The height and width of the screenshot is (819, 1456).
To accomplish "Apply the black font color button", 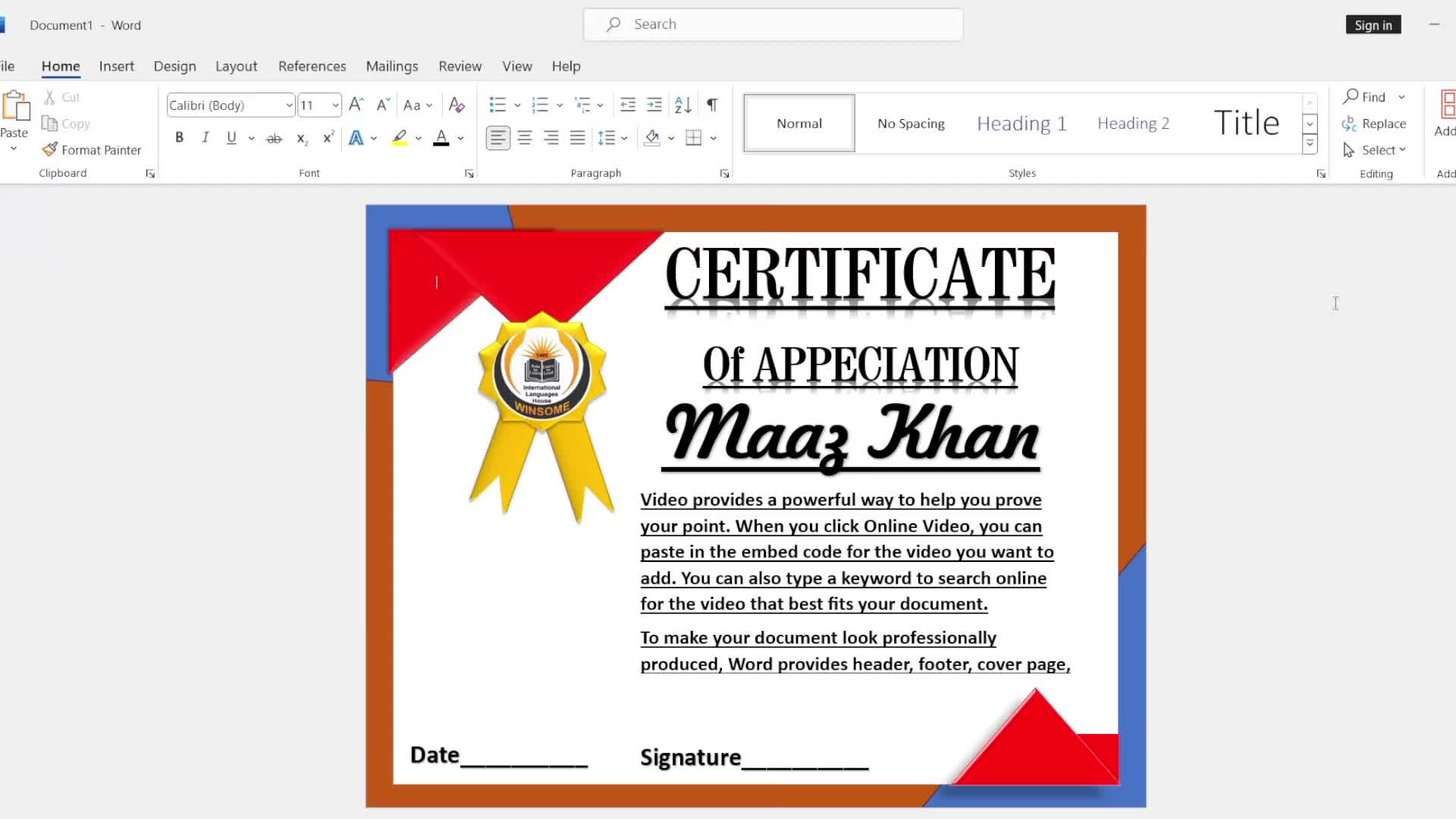I will (x=441, y=138).
